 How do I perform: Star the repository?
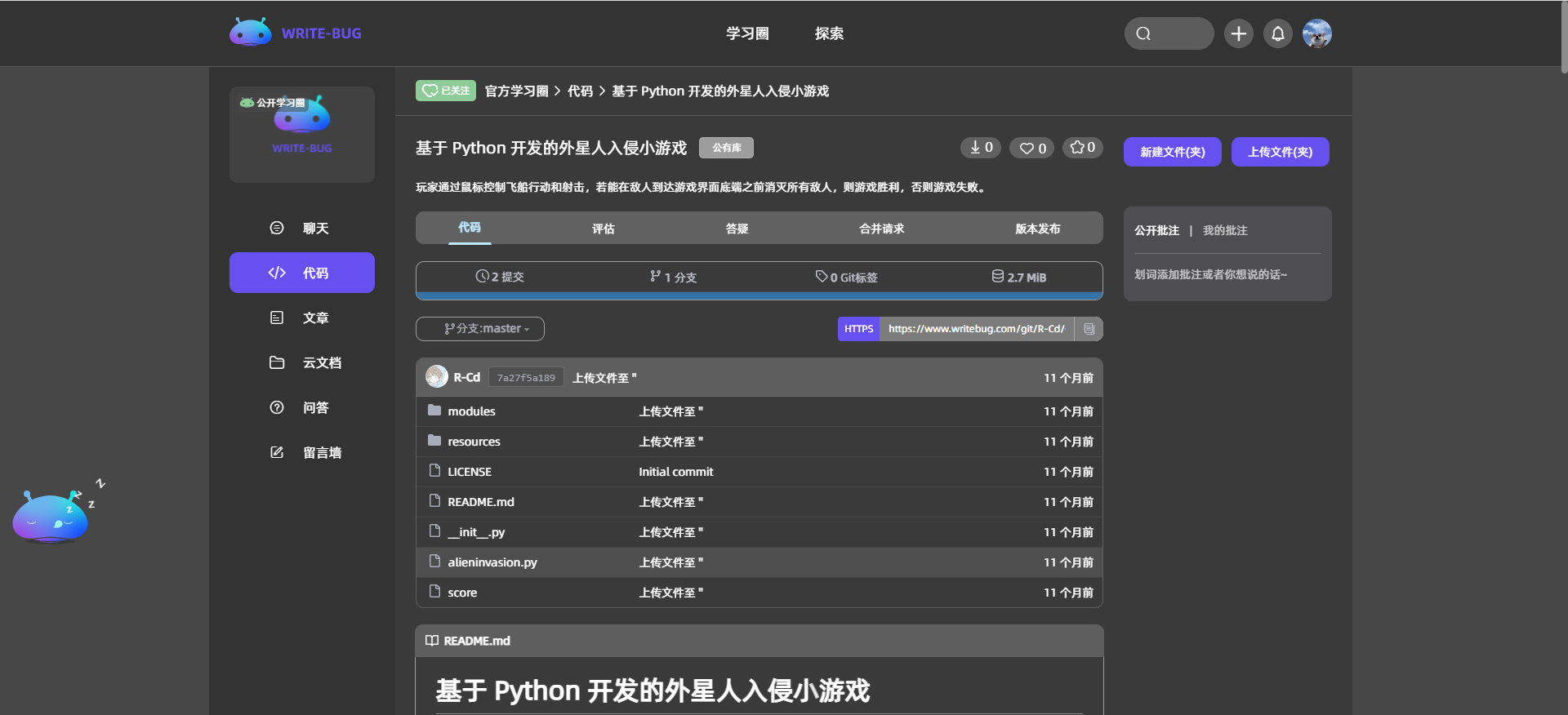pyautogui.click(x=1083, y=148)
